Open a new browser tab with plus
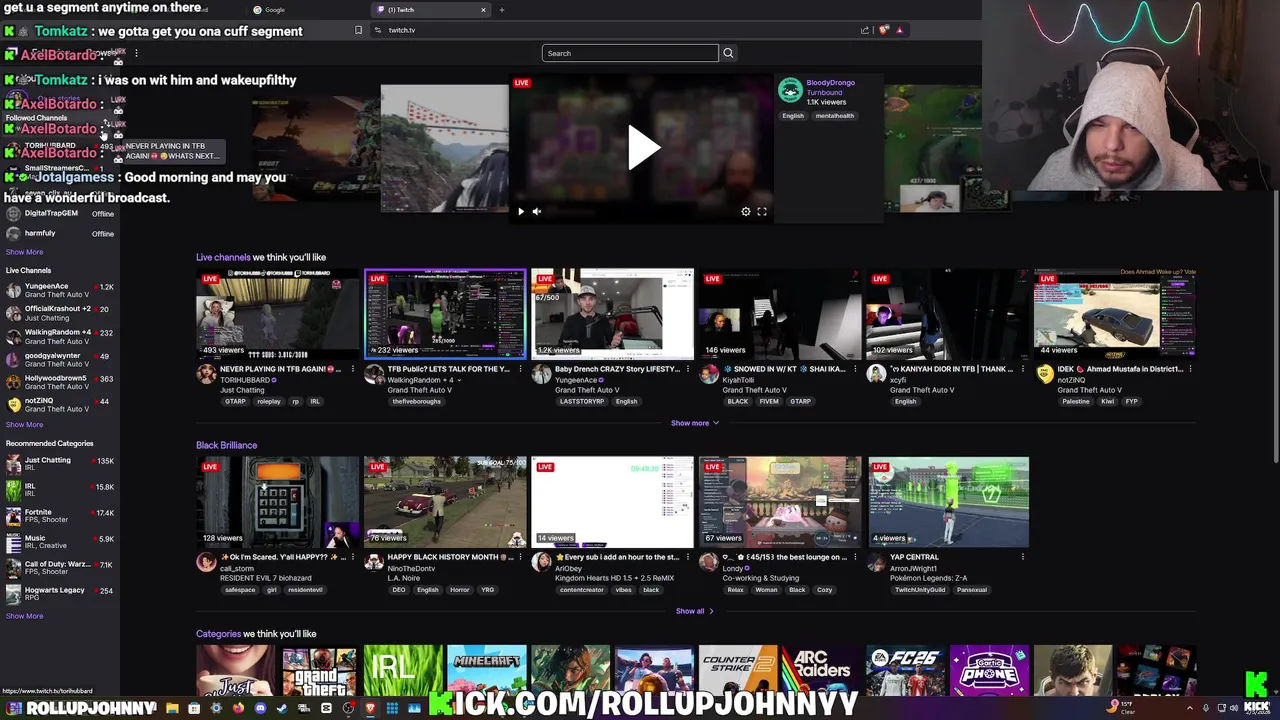Viewport: 1280px width, 720px height. (502, 10)
